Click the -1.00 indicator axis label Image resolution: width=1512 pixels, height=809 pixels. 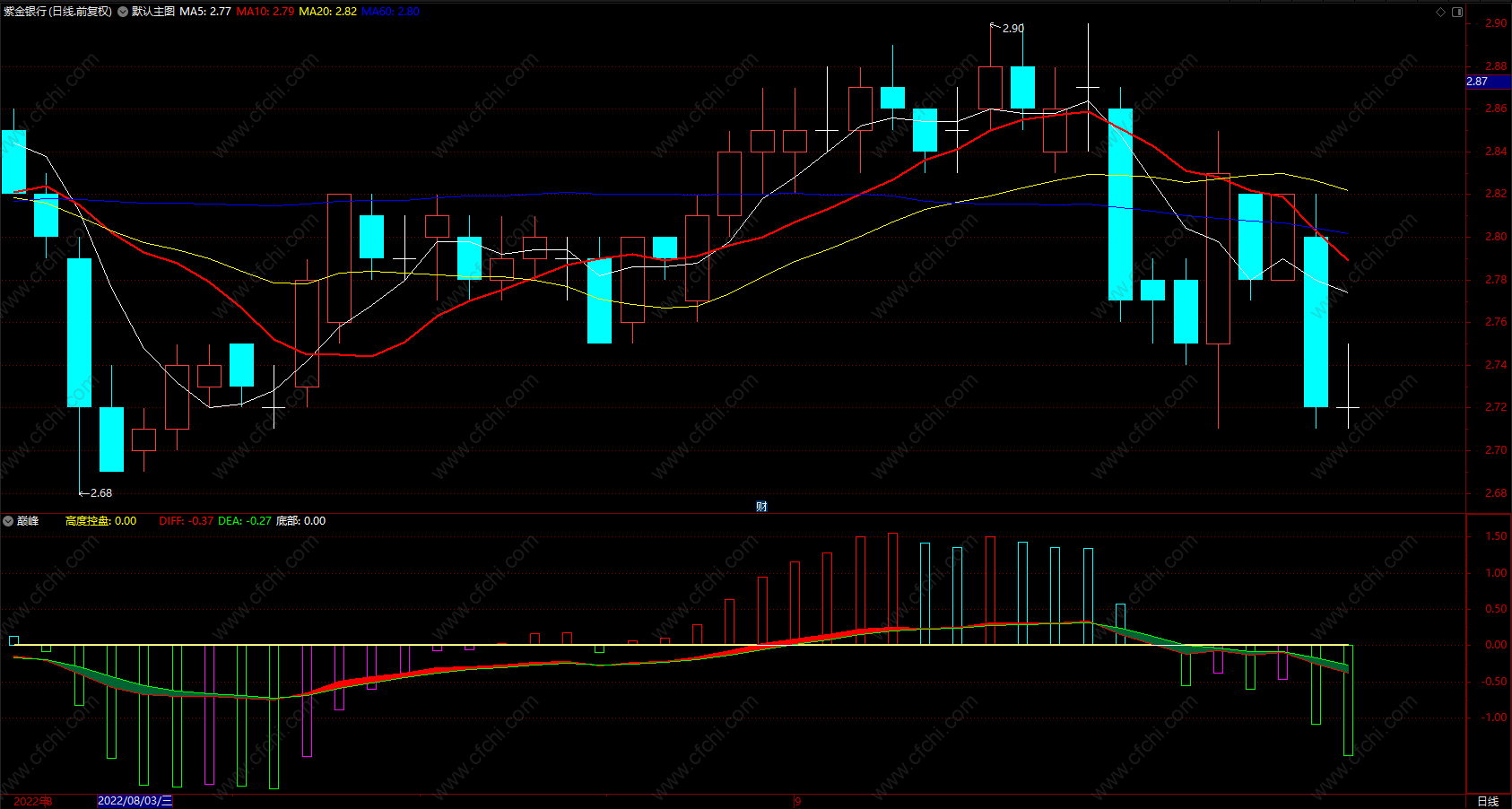pos(1494,718)
